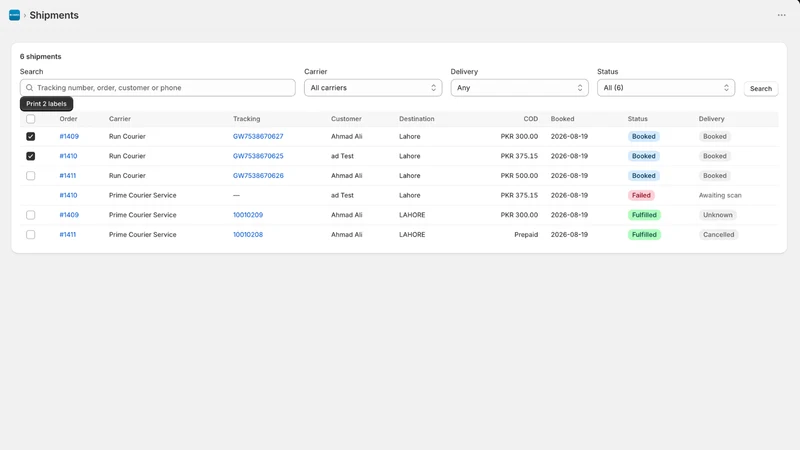Click the Failed status badge

pos(641,195)
